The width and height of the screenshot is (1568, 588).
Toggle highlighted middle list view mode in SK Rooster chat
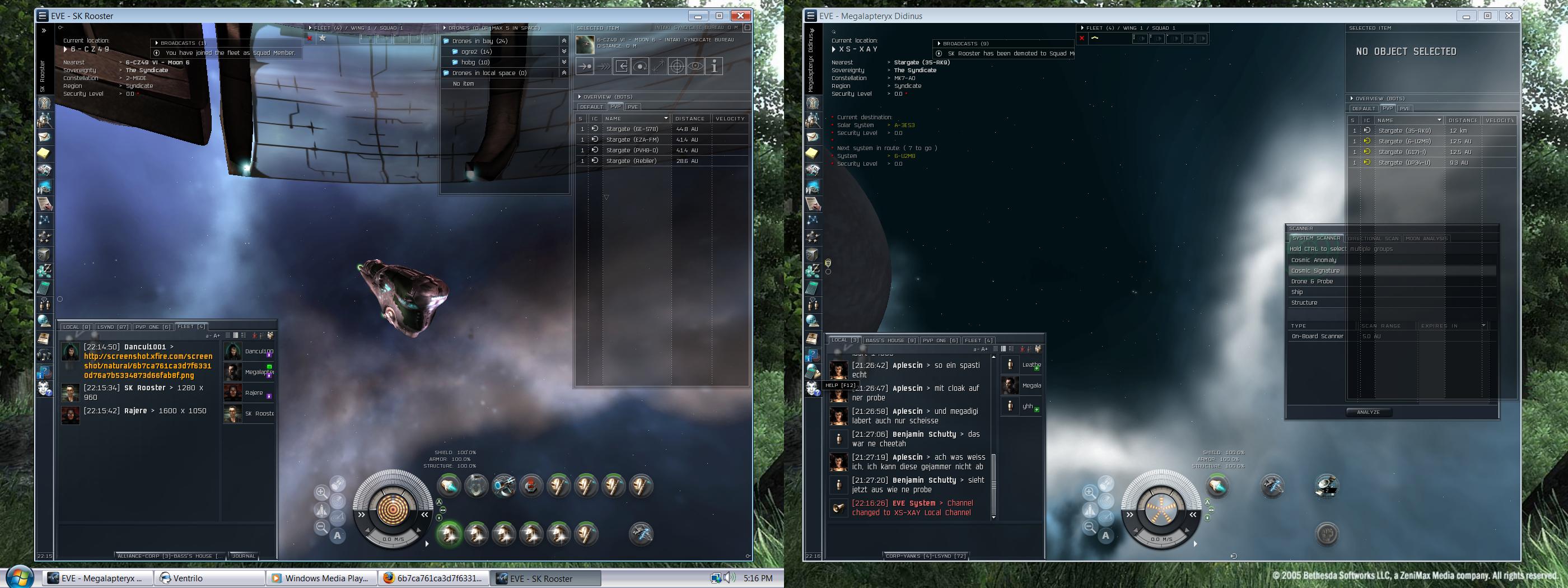tap(236, 335)
